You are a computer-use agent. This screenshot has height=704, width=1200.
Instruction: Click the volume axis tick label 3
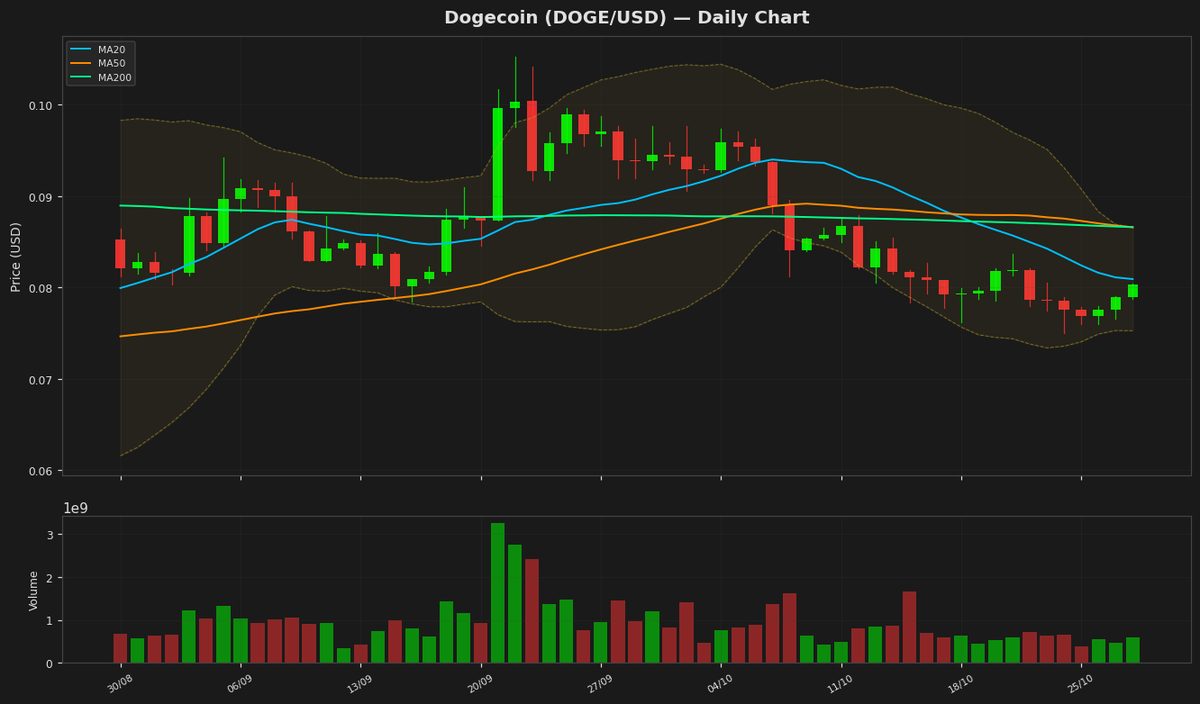pos(49,535)
